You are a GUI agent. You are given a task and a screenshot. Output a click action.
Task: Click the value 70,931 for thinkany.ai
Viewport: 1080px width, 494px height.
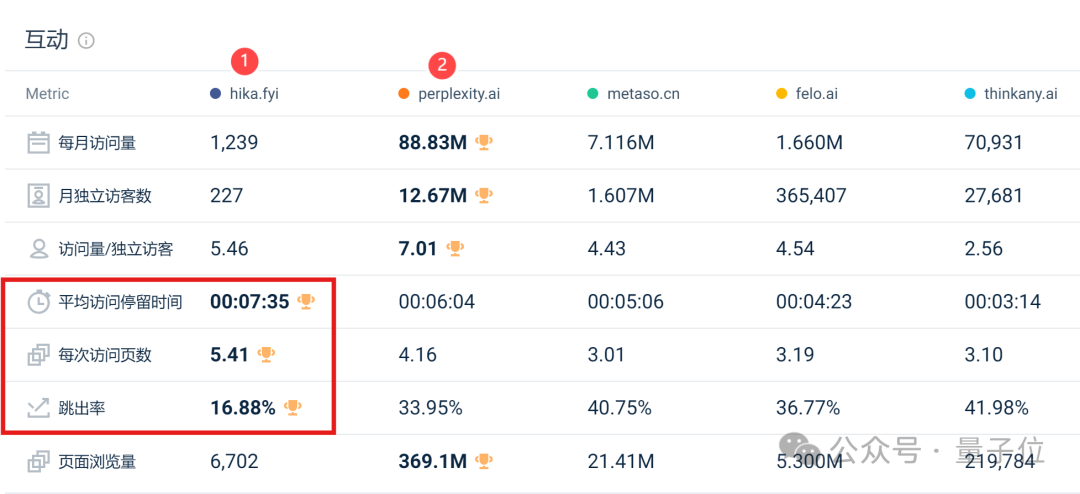coord(994,143)
